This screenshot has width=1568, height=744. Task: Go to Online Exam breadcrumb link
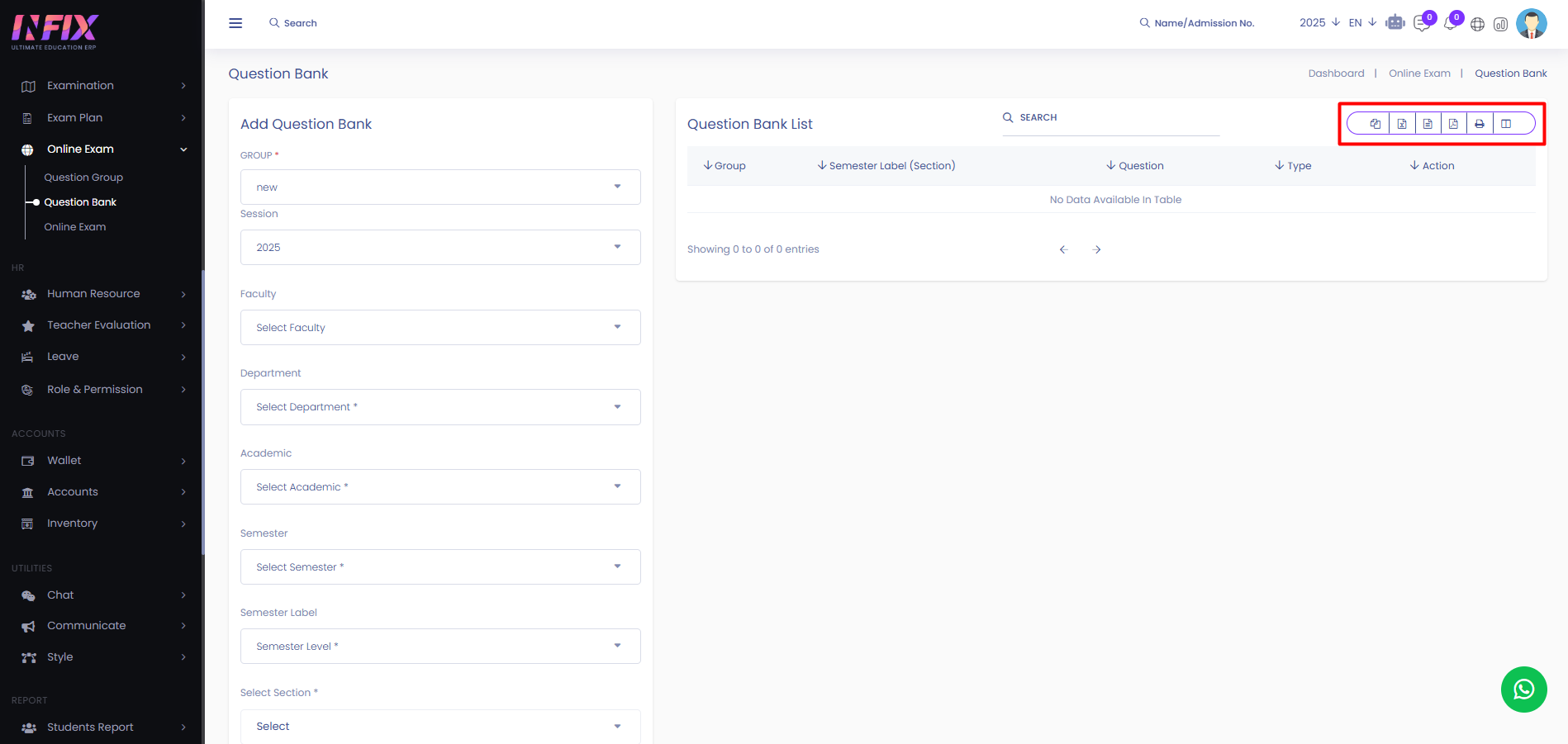(x=1419, y=73)
